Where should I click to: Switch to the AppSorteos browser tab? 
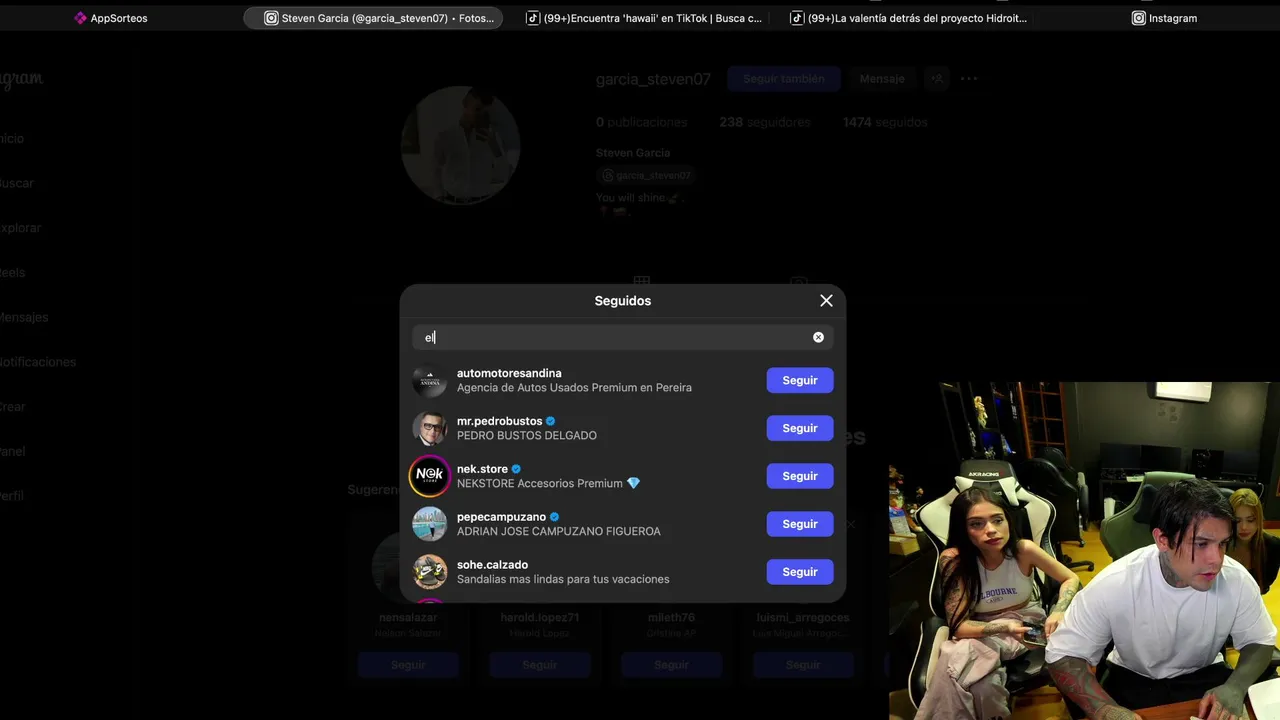(111, 18)
